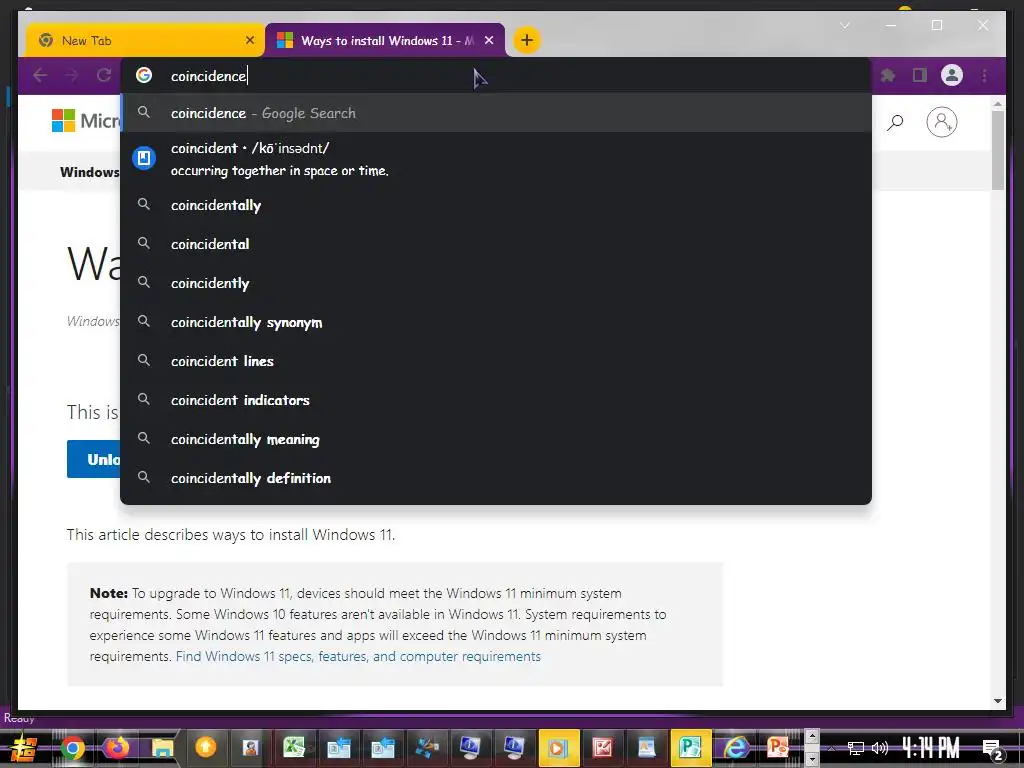Image resolution: width=1024 pixels, height=768 pixels.
Task: Open the orange media player taskbar icon
Action: [558, 747]
